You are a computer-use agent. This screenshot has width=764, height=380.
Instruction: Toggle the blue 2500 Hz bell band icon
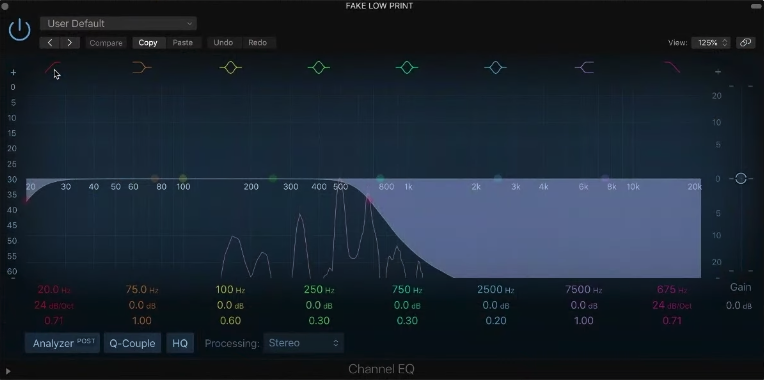[x=496, y=68]
